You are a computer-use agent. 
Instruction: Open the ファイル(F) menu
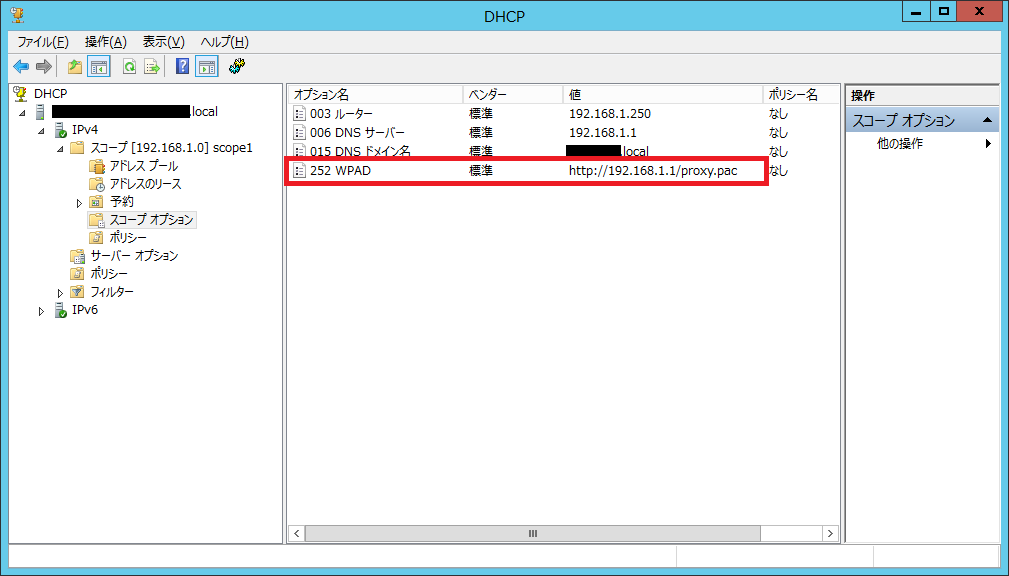(x=42, y=42)
